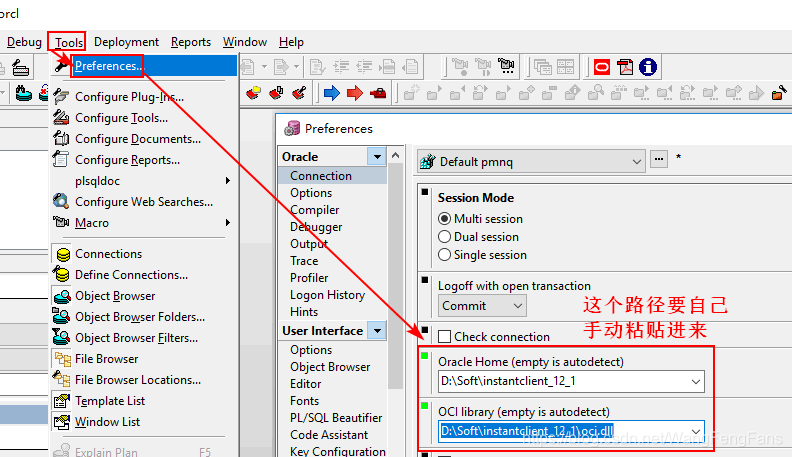The image size is (792, 457).
Task: Select Connection in the Oracle preferences list
Action: (332, 176)
